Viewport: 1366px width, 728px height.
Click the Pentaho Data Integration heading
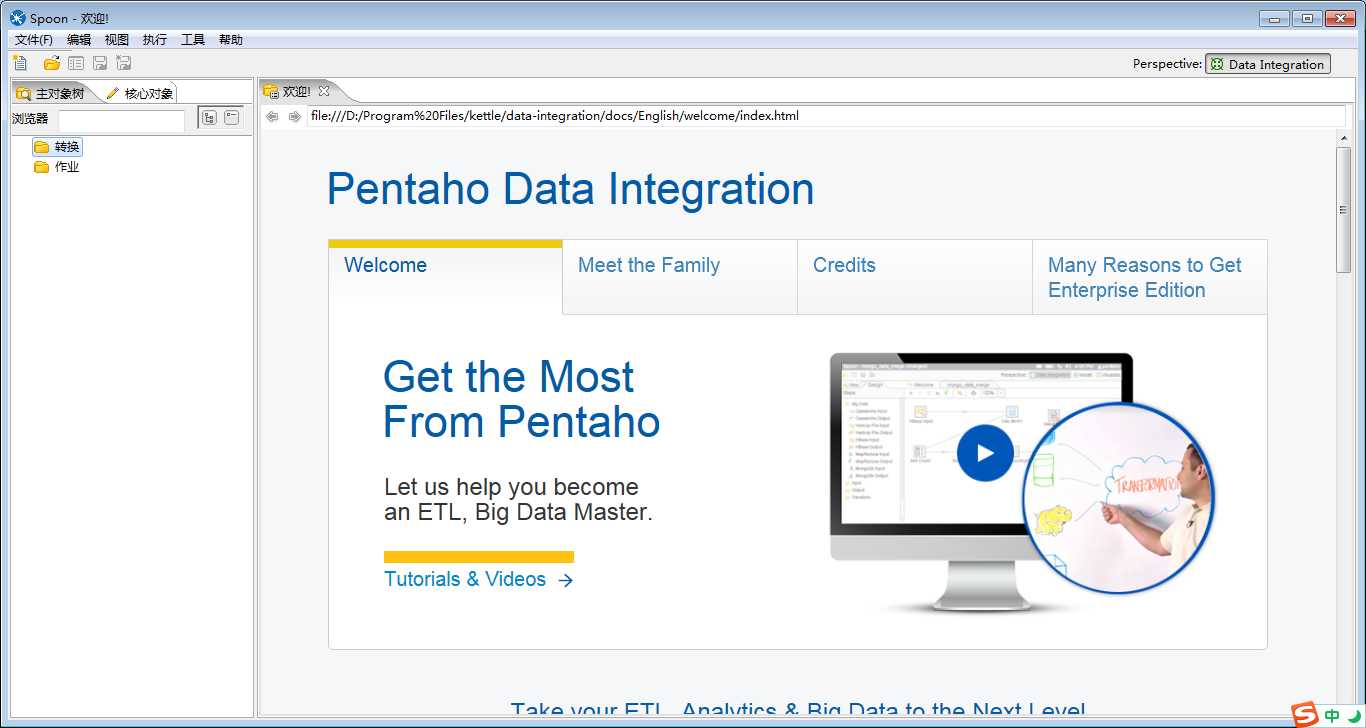click(571, 189)
